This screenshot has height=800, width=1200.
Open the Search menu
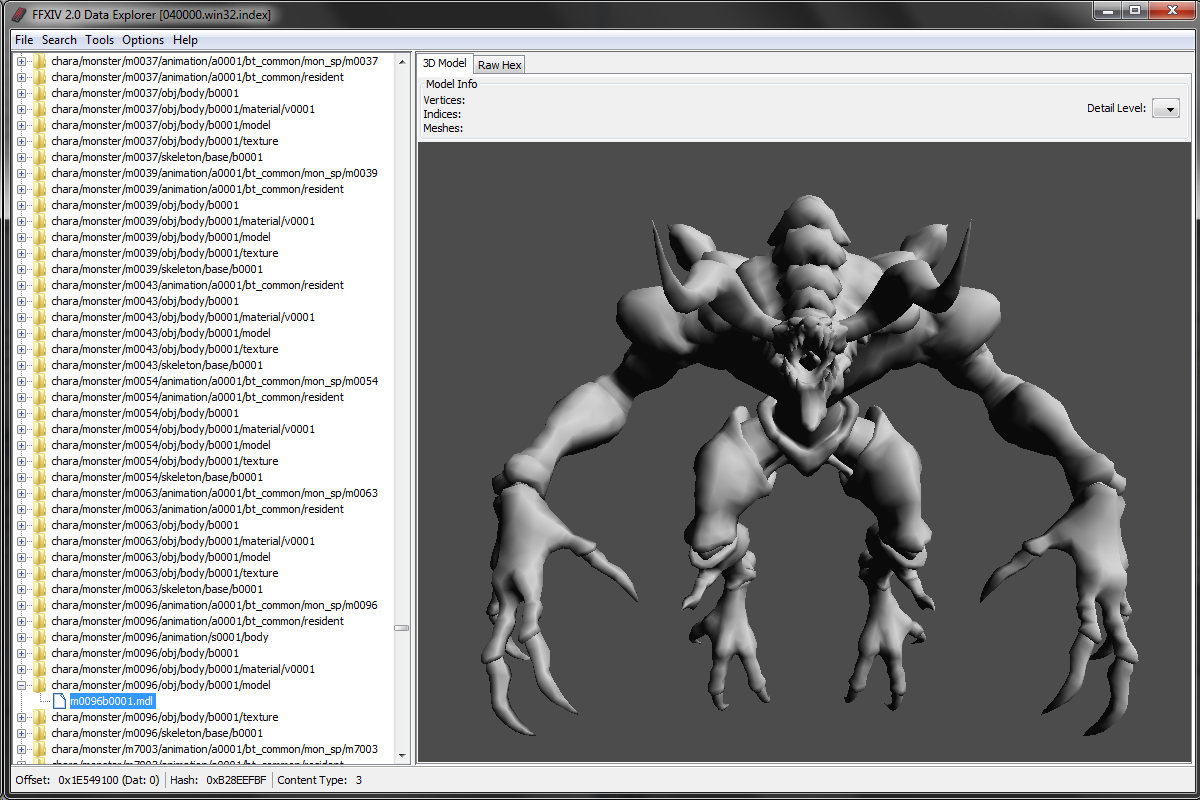coord(59,40)
